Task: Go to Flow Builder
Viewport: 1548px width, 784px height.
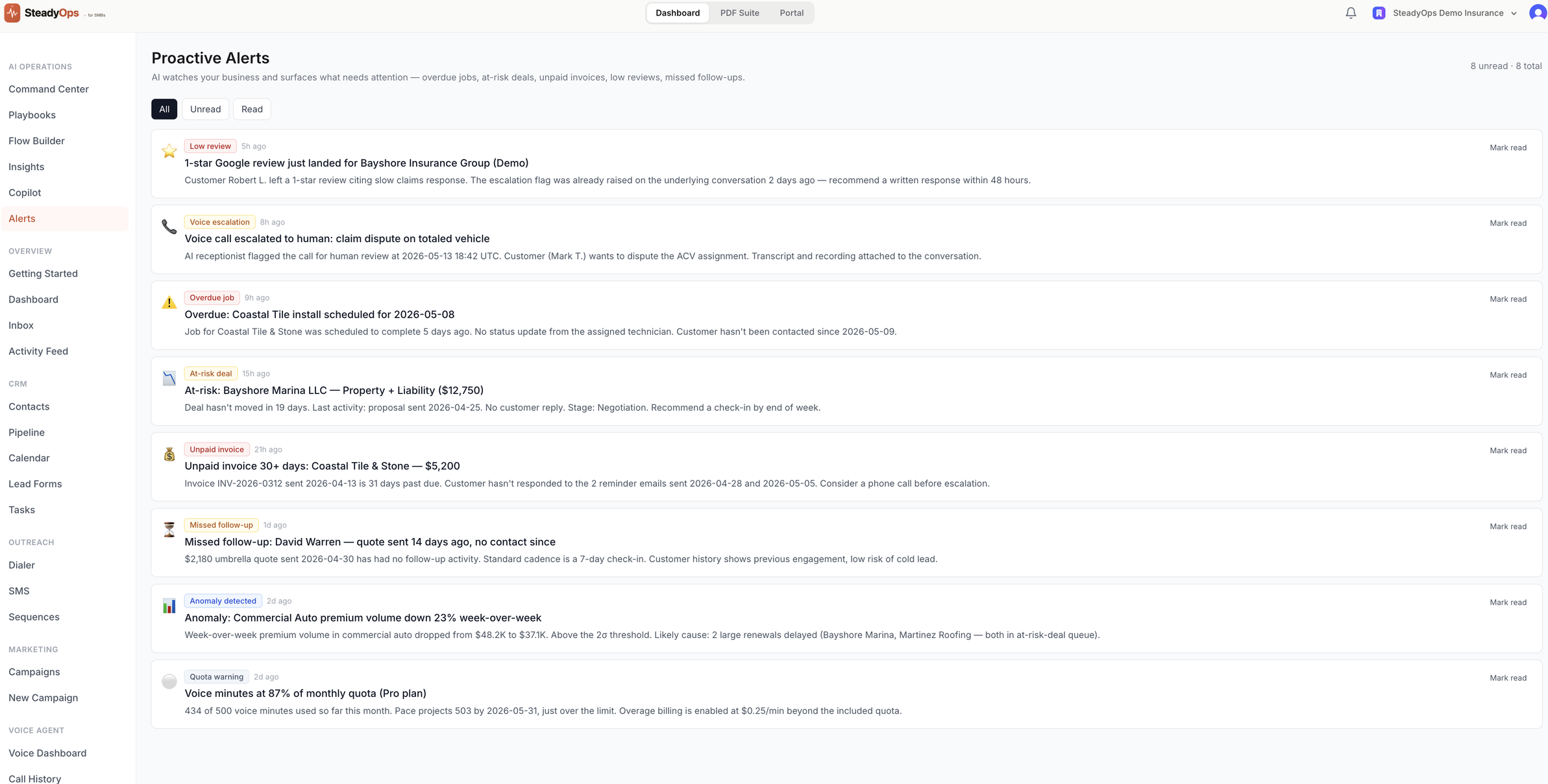Action: click(x=64, y=141)
